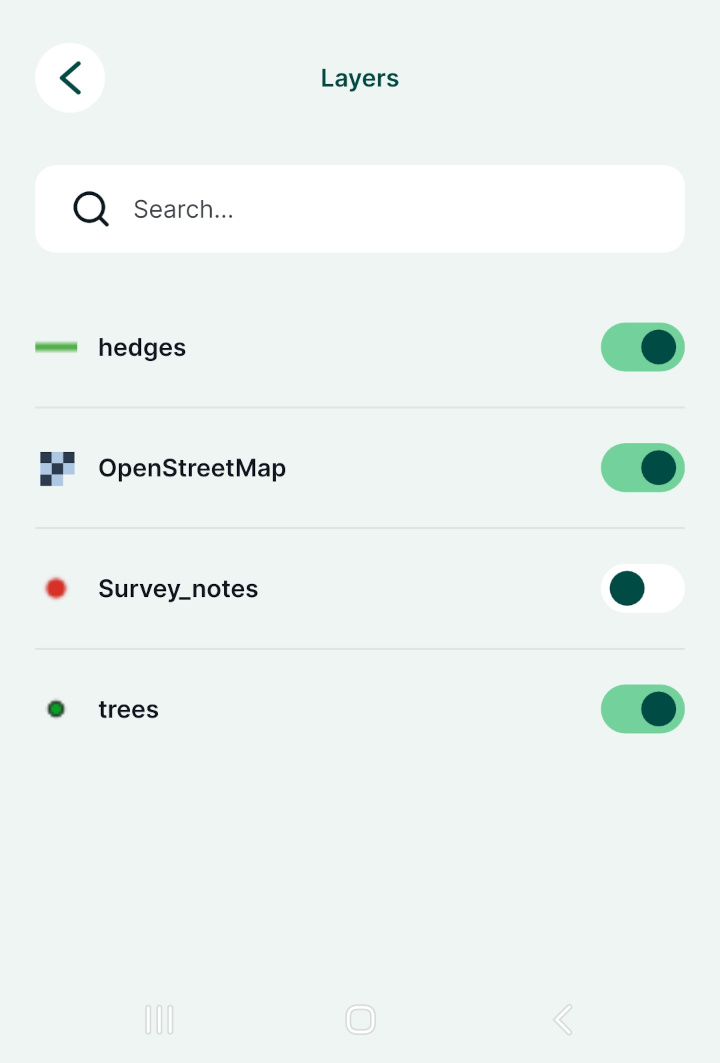Tap the Layers page title
Viewport: 720px width, 1063px height.
tap(360, 79)
